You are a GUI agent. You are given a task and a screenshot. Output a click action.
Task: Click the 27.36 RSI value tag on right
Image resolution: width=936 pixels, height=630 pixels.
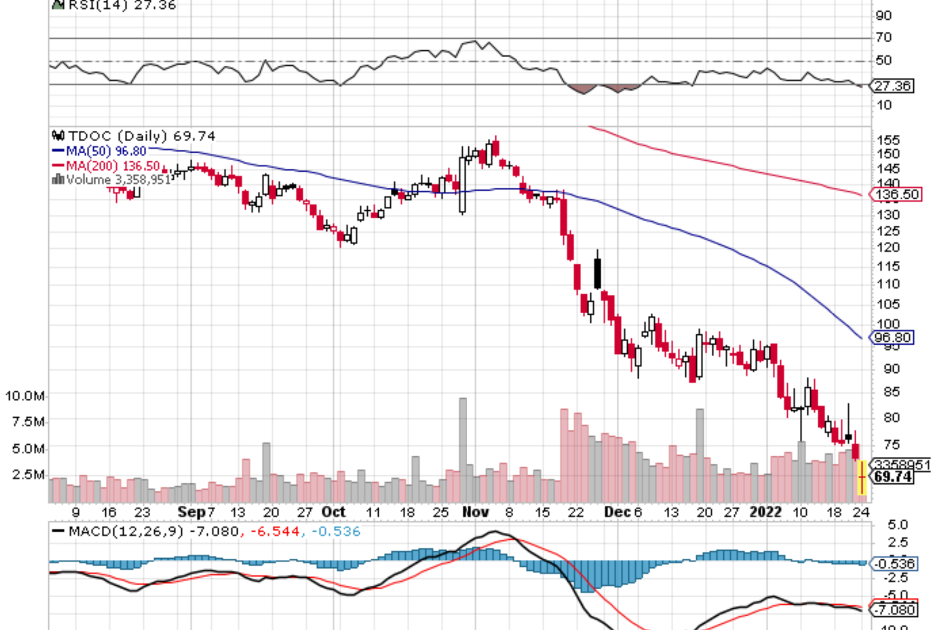pos(893,87)
